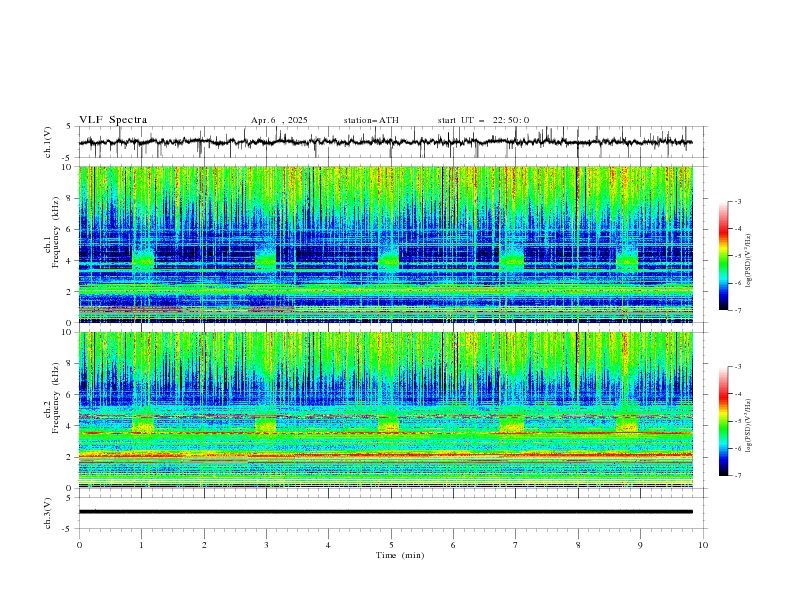This screenshot has width=792, height=612.
Task: Click the lower colorbar '-7' tick label
Action: 738,476
